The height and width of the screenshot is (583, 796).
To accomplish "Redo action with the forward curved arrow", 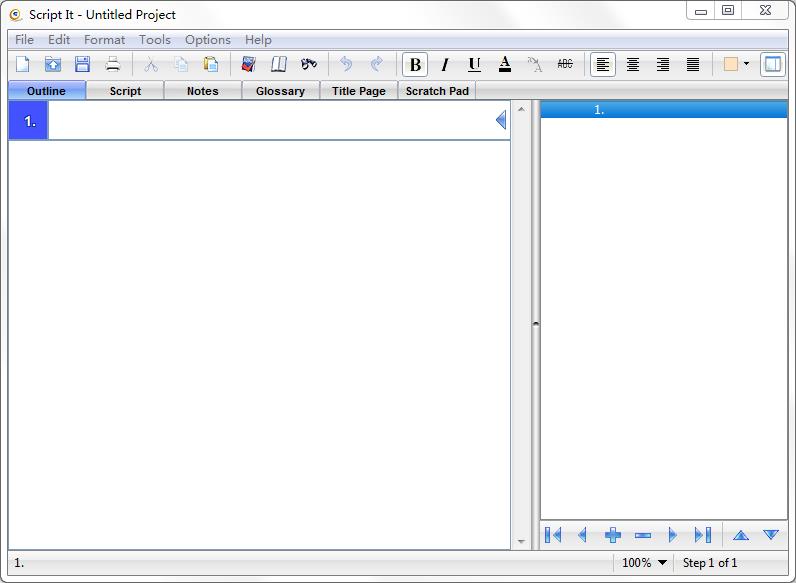I will coord(376,64).
